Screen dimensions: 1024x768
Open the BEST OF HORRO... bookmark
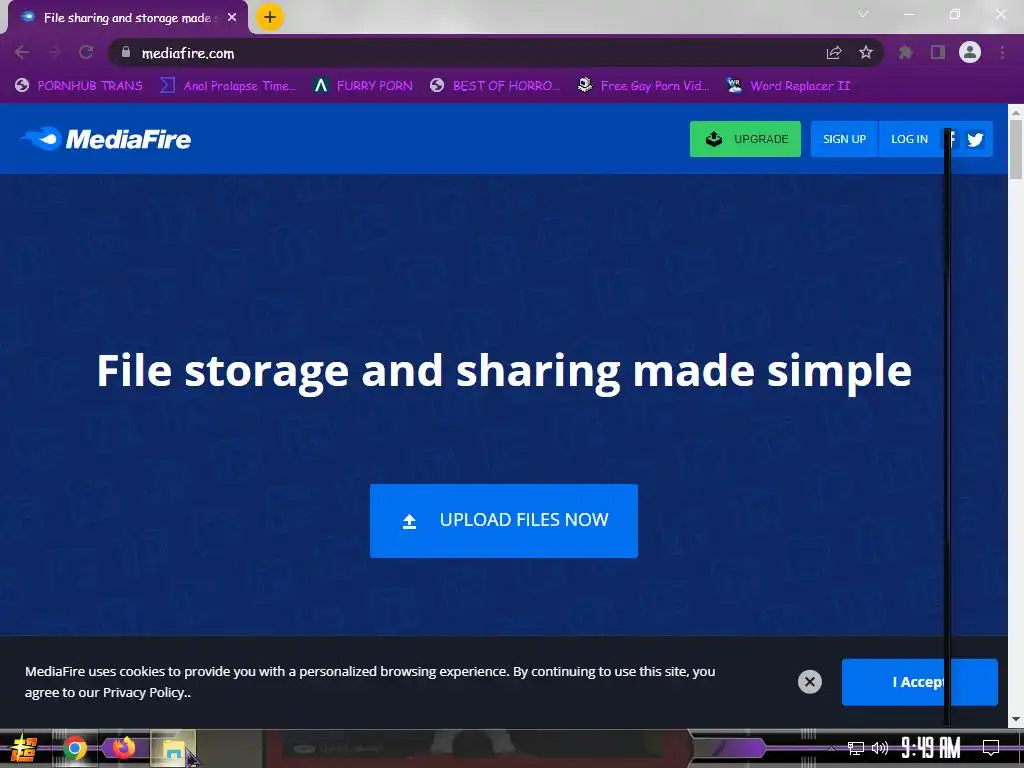(x=495, y=86)
